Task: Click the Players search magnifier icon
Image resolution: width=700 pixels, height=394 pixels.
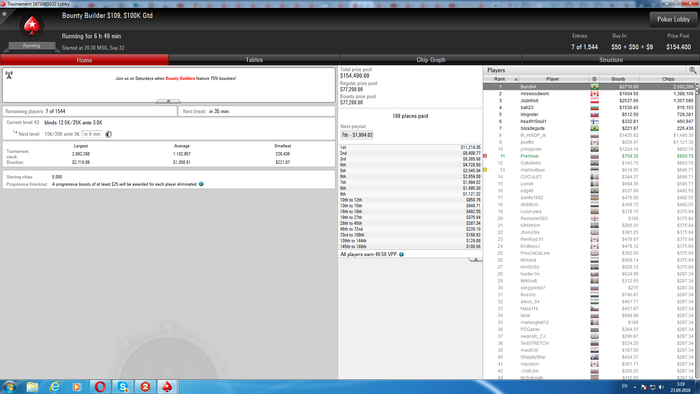Action: pyautogui.click(x=692, y=70)
